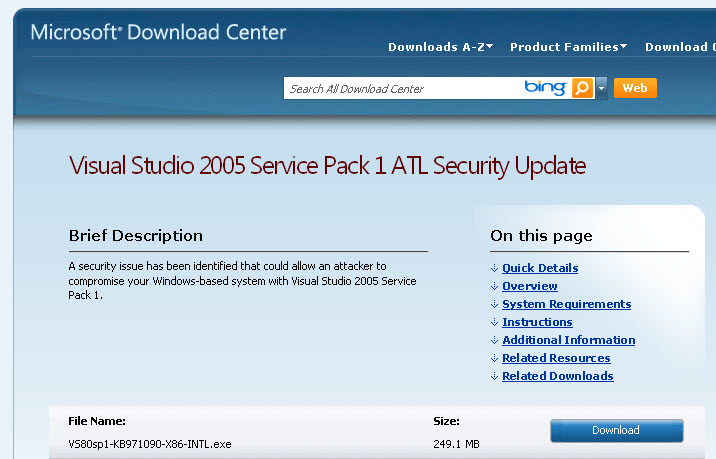Click the file name VS80sp1-KB971090-X86-INTL.exe
Image resolution: width=716 pixels, height=459 pixels.
[150, 444]
